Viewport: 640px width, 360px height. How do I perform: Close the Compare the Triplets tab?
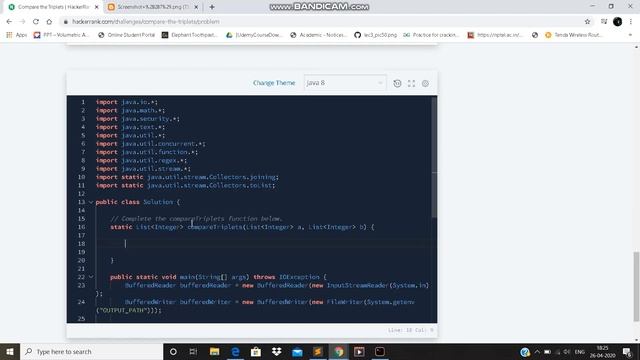[97, 7]
